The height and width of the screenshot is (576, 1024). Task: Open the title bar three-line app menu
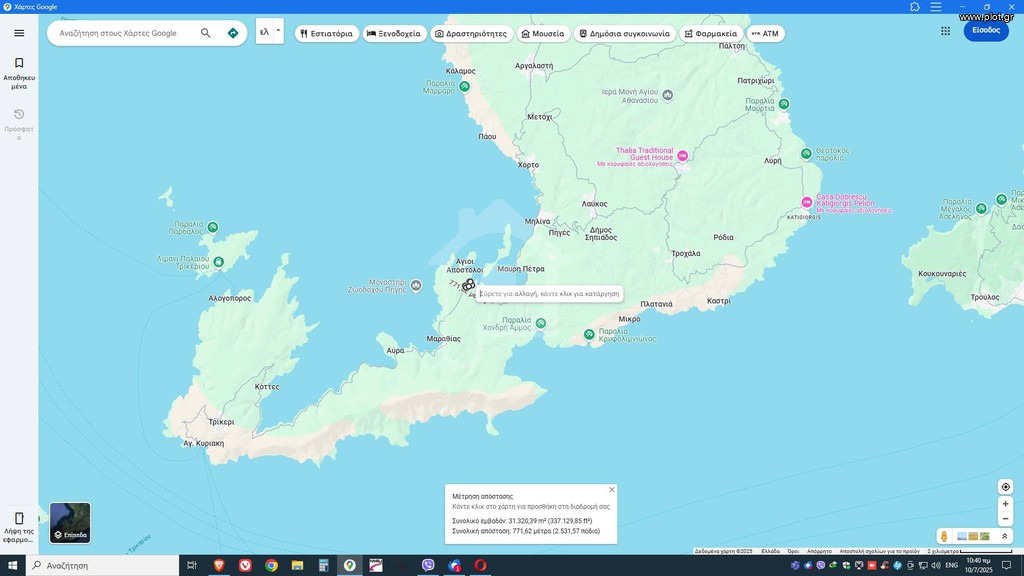point(936,7)
